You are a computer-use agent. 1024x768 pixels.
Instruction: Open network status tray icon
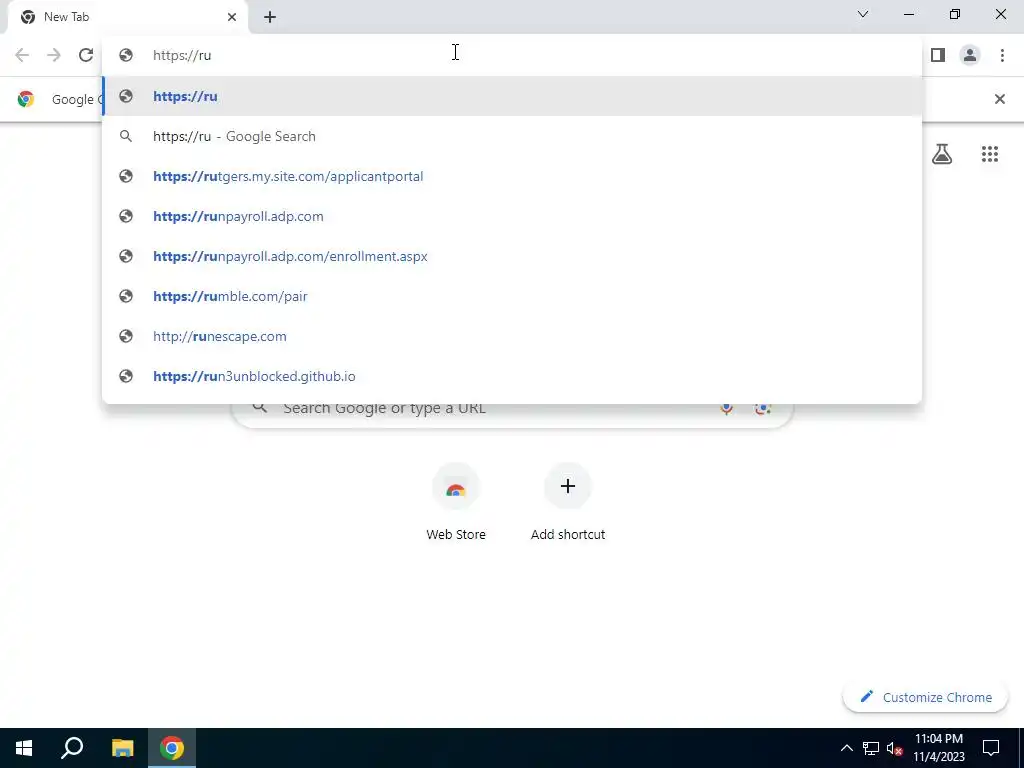(x=871, y=748)
